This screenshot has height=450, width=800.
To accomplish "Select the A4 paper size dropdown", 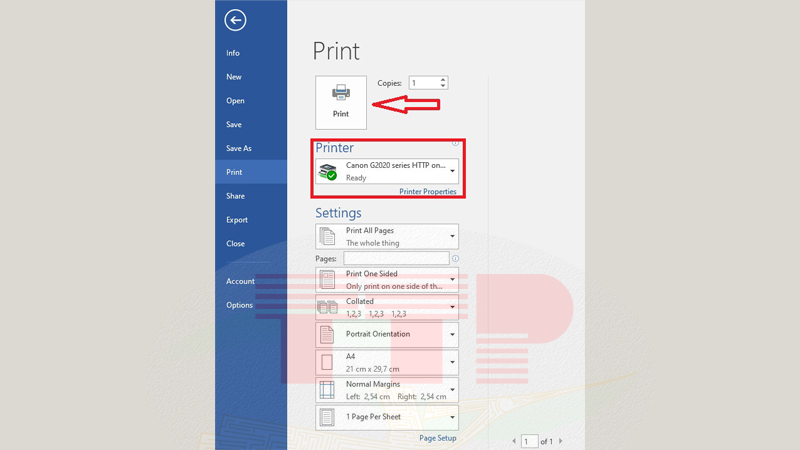I will click(x=387, y=362).
